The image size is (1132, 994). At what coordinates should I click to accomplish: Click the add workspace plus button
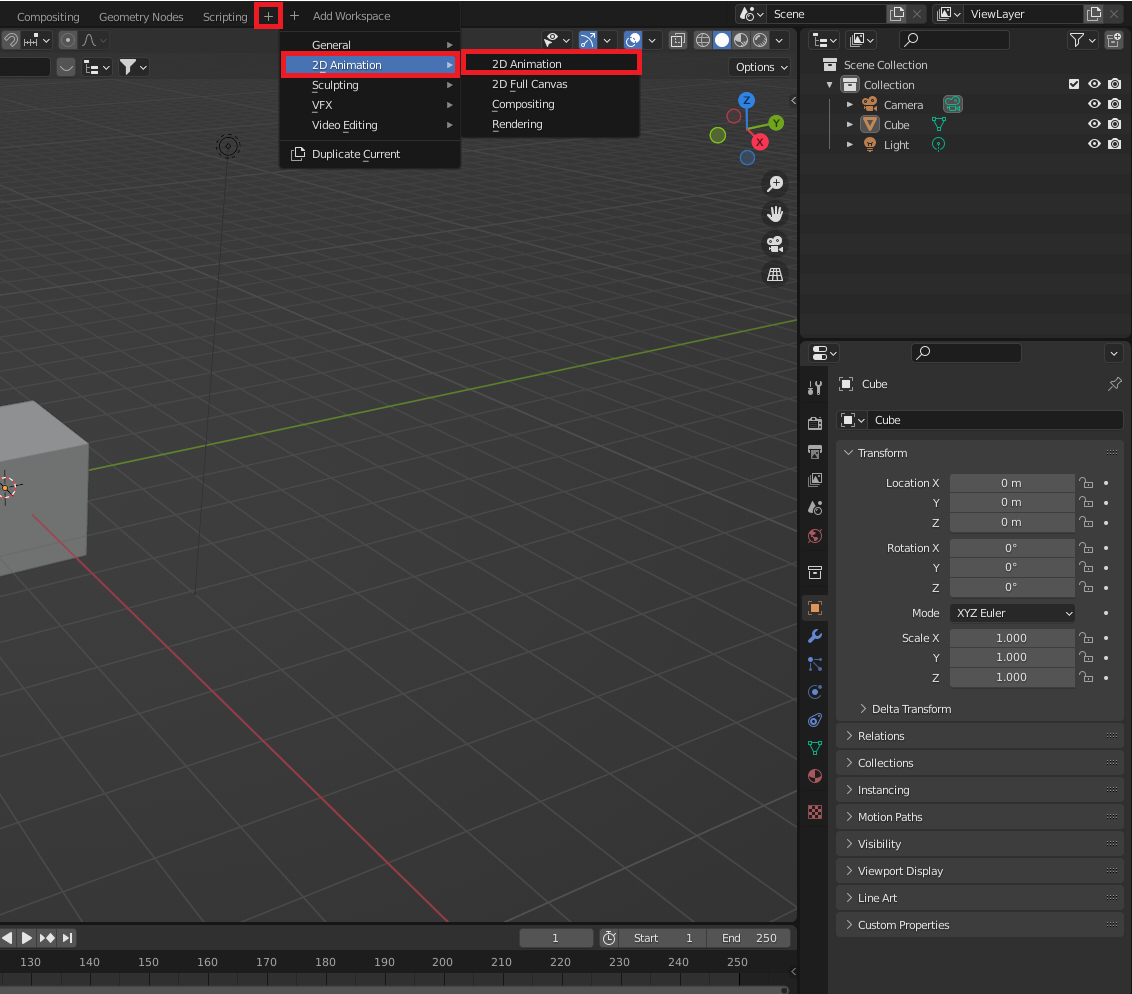(x=268, y=16)
